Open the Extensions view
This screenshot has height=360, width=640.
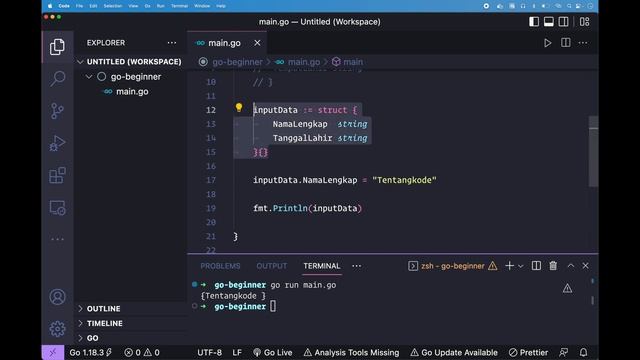(57, 175)
